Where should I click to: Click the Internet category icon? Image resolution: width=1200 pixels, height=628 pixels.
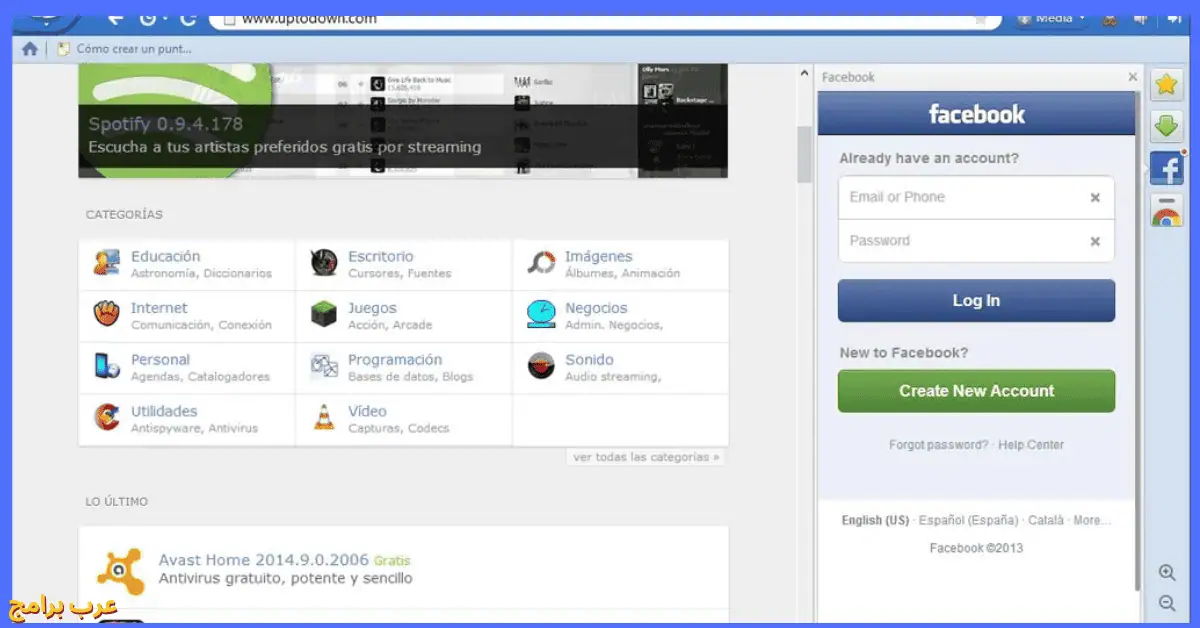pyautogui.click(x=107, y=315)
